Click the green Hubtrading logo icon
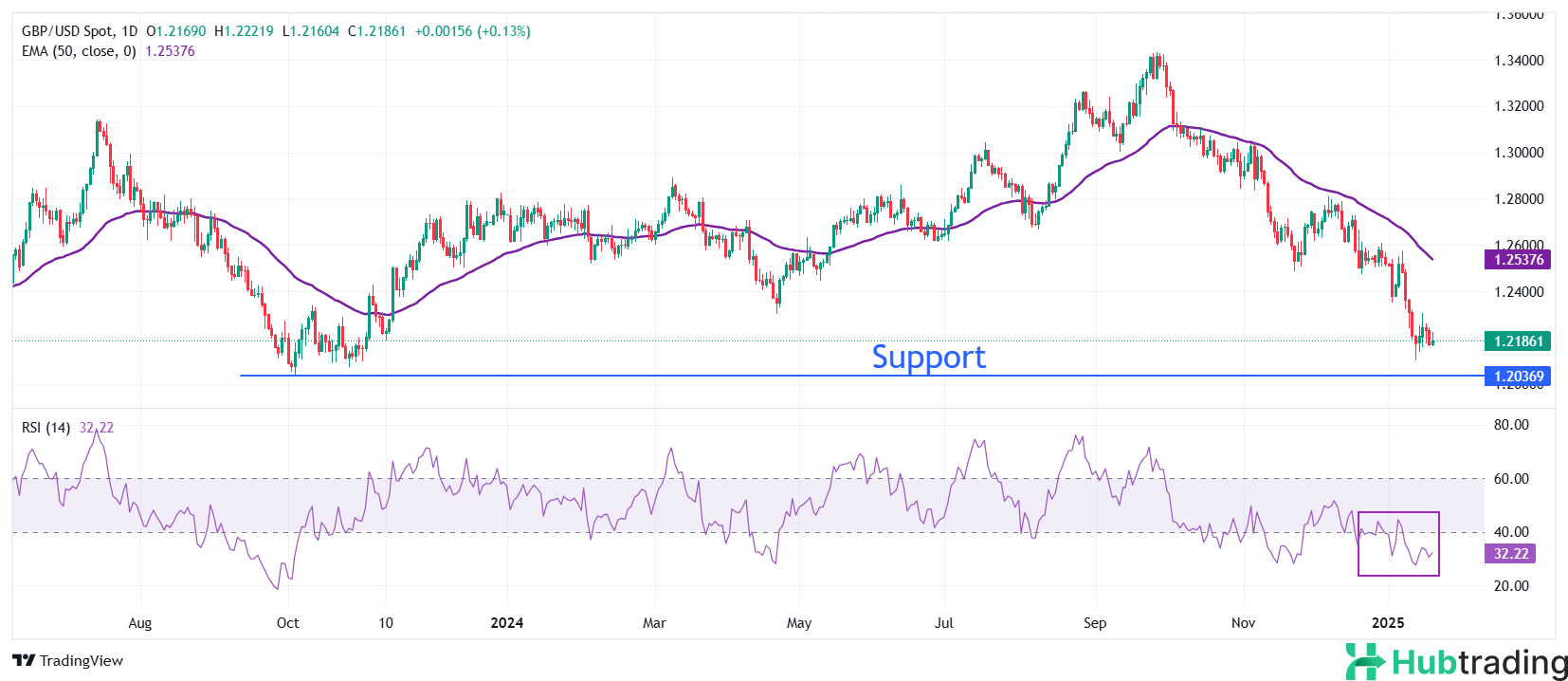Image resolution: width=1568 pixels, height=681 pixels. (x=1365, y=661)
